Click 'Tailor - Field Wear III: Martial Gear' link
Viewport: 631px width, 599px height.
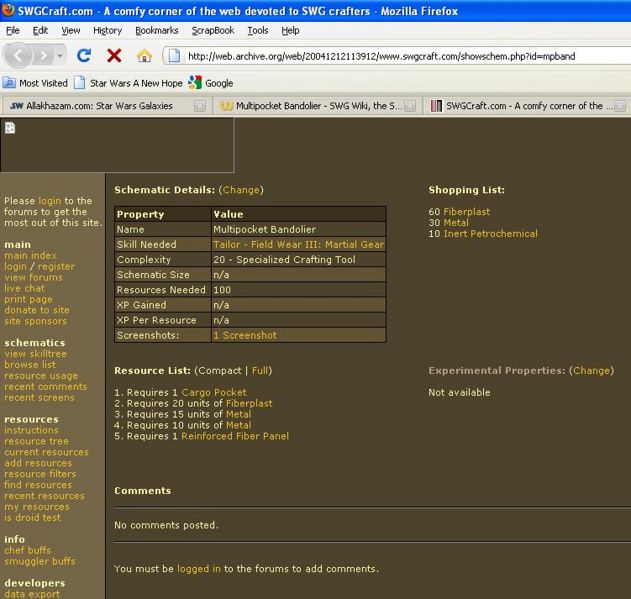298,244
